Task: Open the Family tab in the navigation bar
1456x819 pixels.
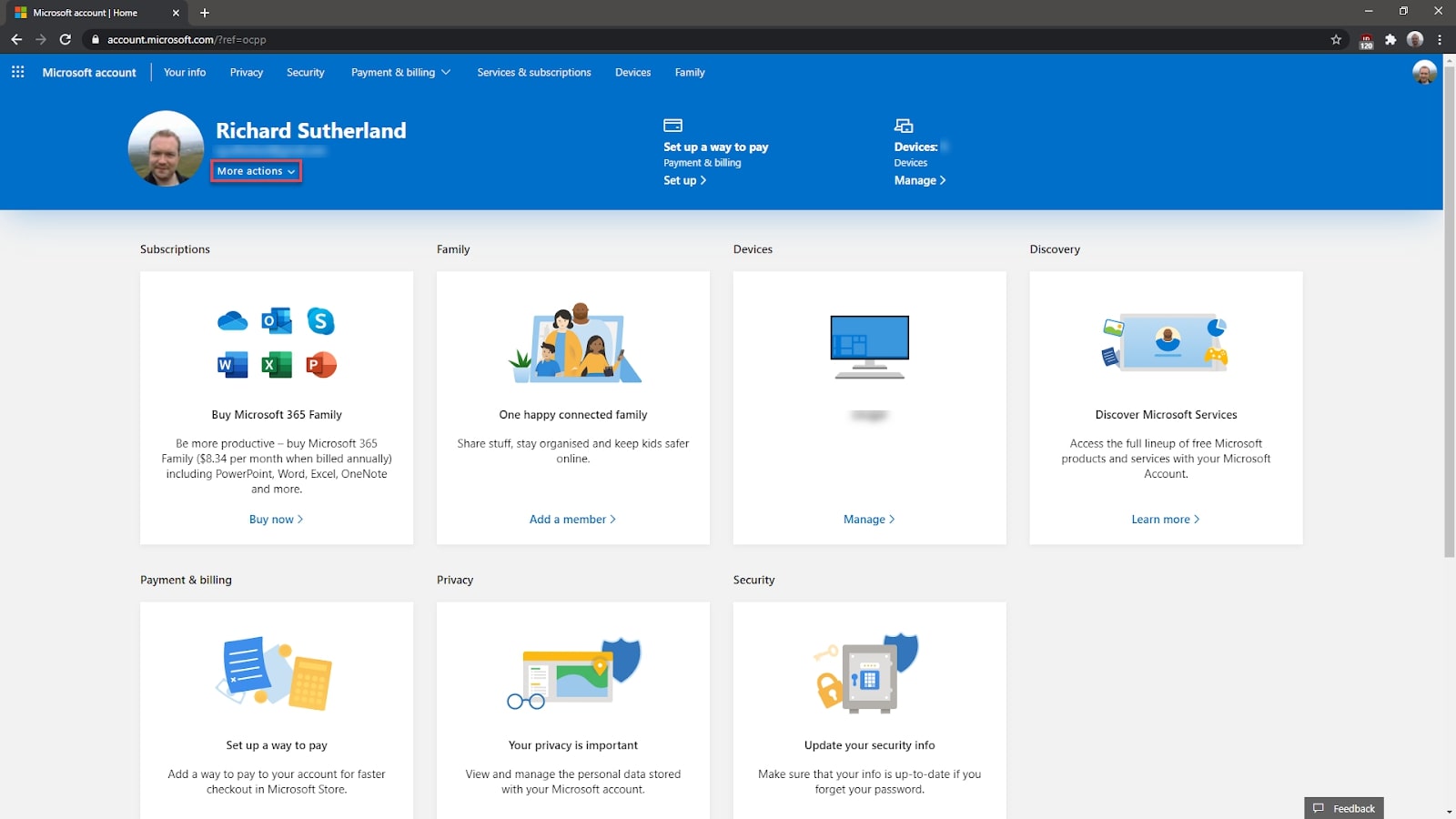Action: pos(690,72)
